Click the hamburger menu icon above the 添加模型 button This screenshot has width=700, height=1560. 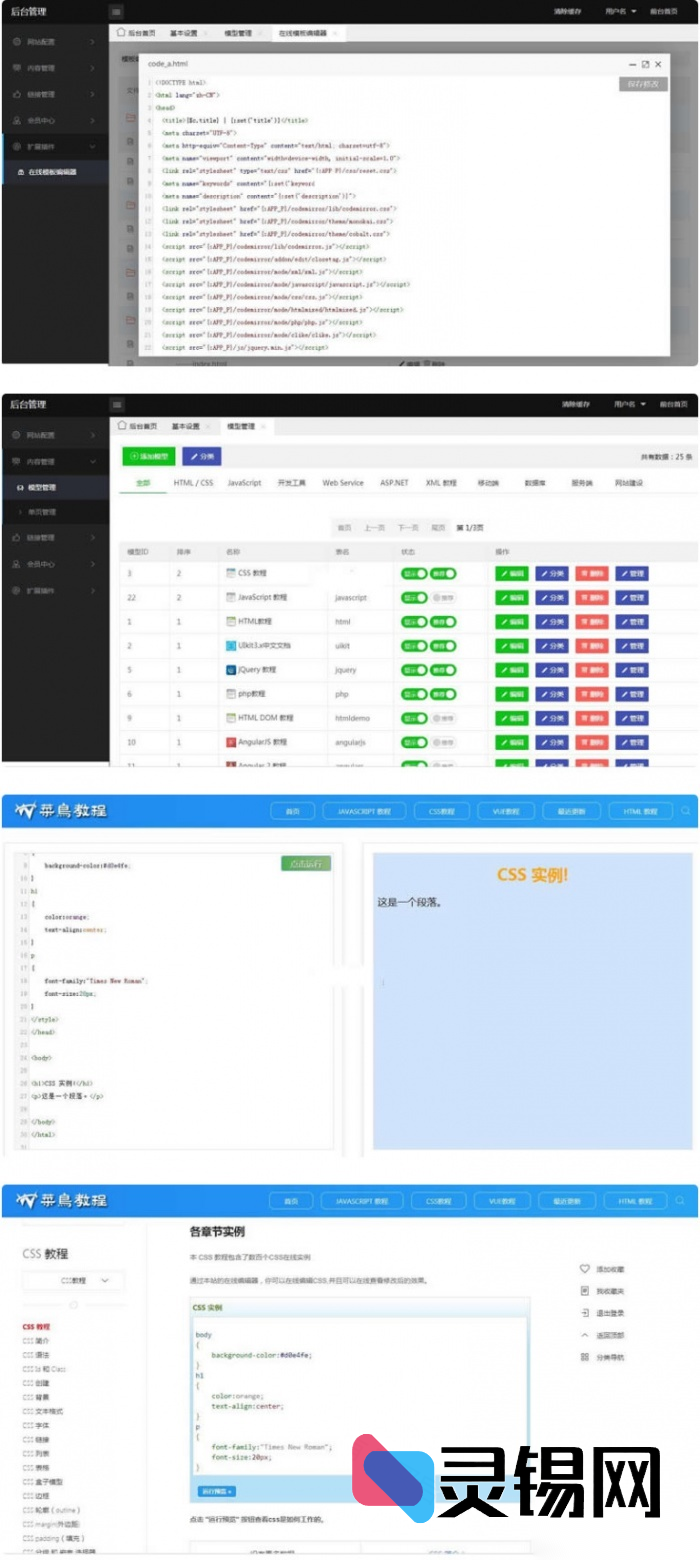point(117,405)
